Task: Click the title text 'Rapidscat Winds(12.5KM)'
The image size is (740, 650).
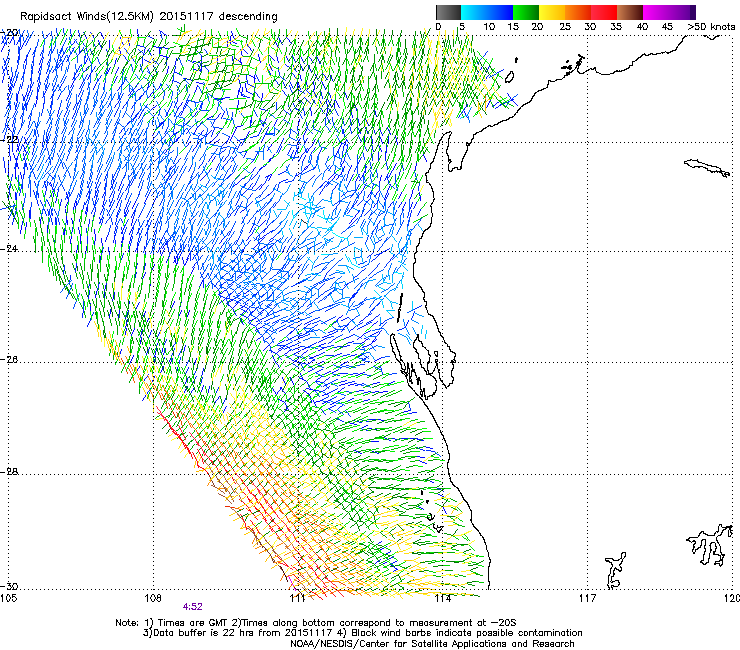Action: [87, 17]
